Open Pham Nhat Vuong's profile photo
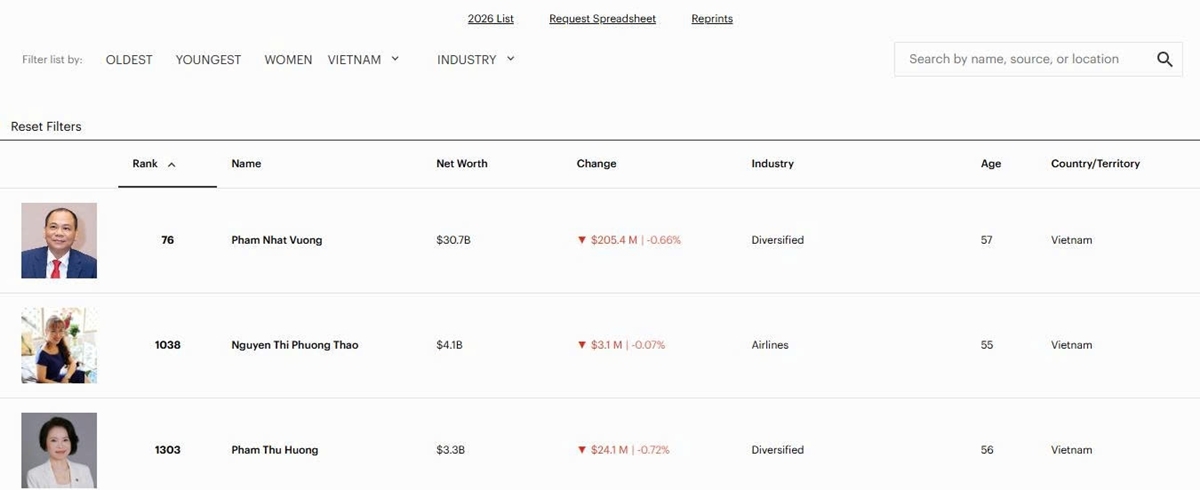The width and height of the screenshot is (1200, 490). (x=59, y=241)
